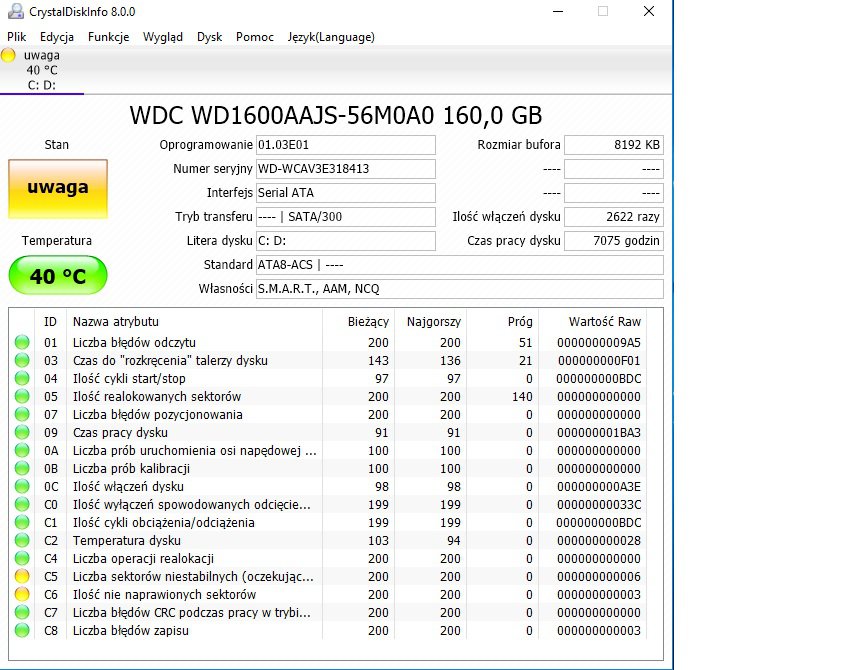Screen dimensions: 864x670
Task: Click the power-on count field 2622 razy
Action: click(614, 217)
